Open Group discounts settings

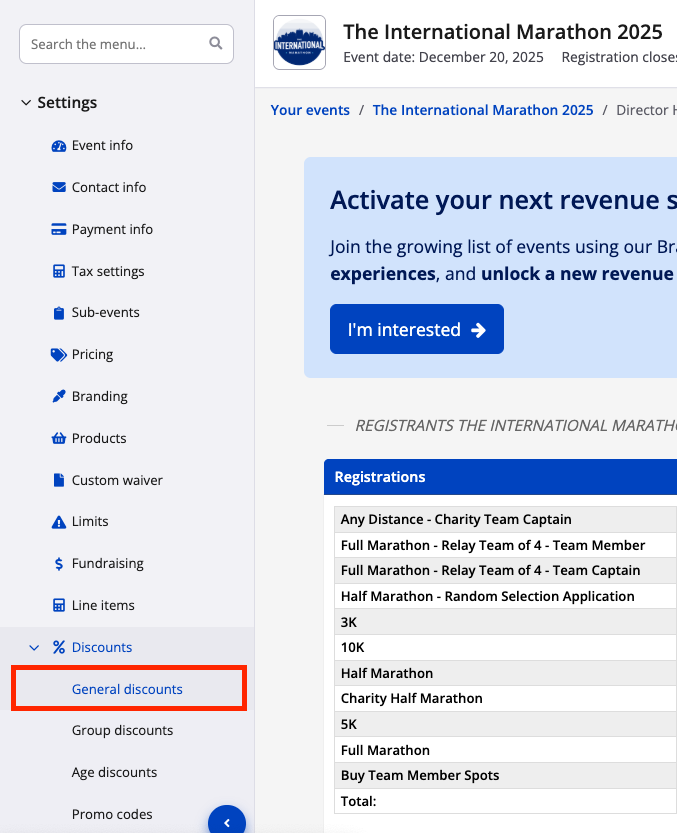coord(122,731)
